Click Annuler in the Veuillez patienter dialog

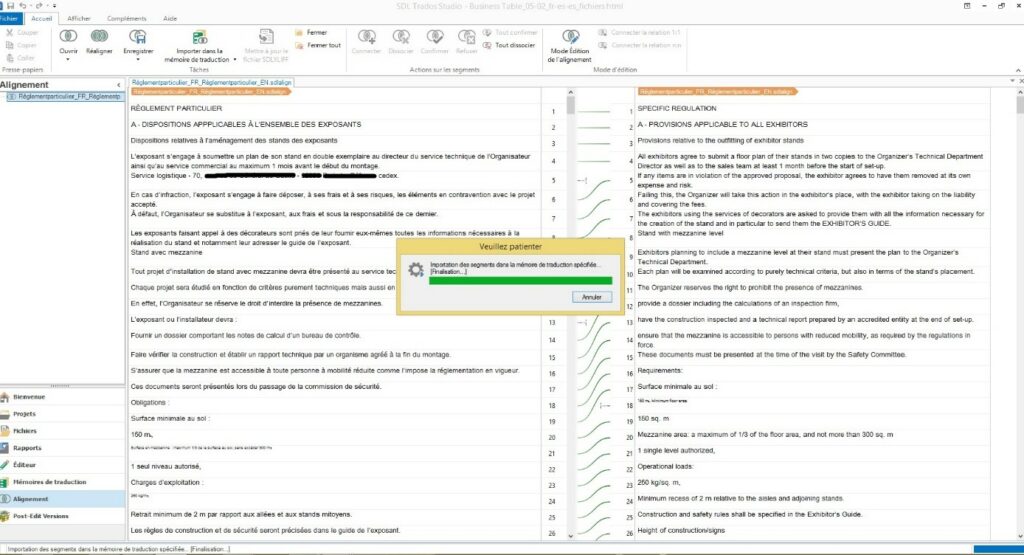click(x=592, y=297)
